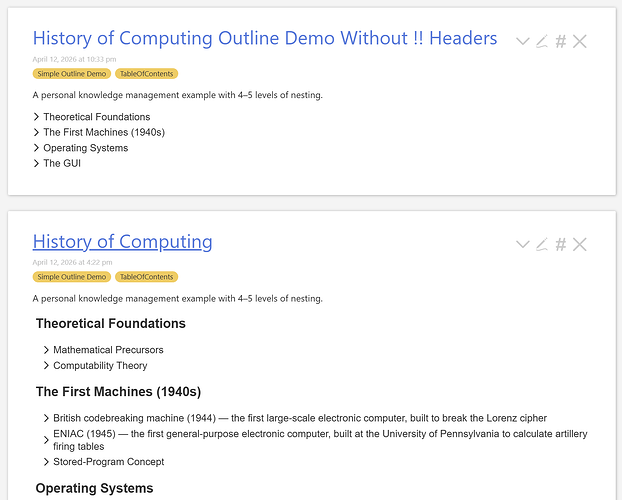Click TableOfContents tag in lower tiddler
This screenshot has height=500, width=622.
tap(146, 277)
